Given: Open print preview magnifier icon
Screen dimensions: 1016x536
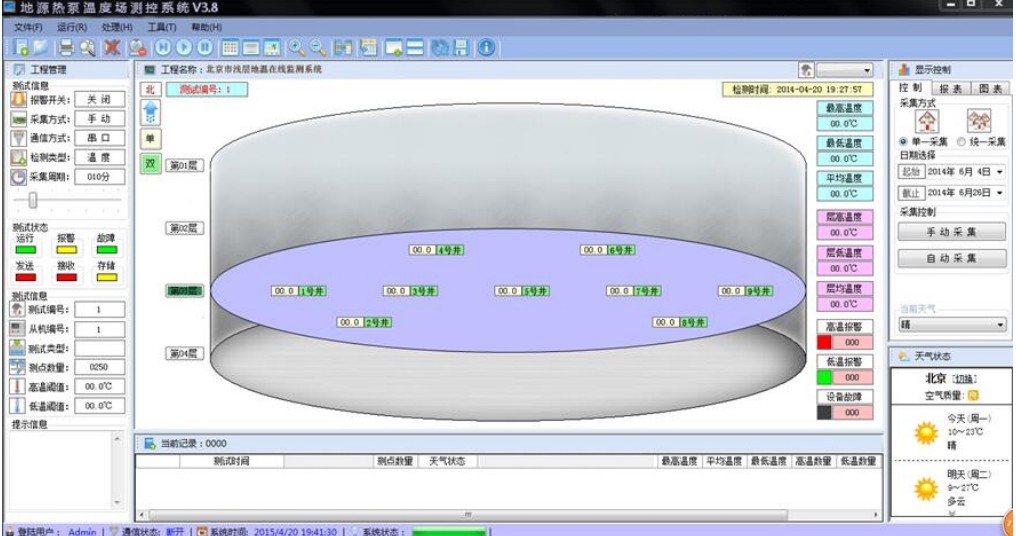Looking at the screenshot, I should tap(87, 47).
